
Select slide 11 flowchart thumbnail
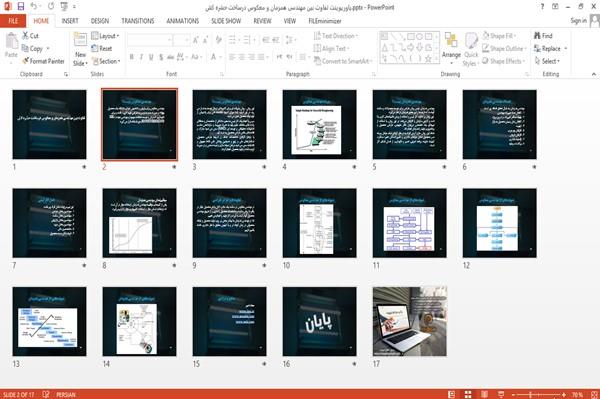[409, 223]
